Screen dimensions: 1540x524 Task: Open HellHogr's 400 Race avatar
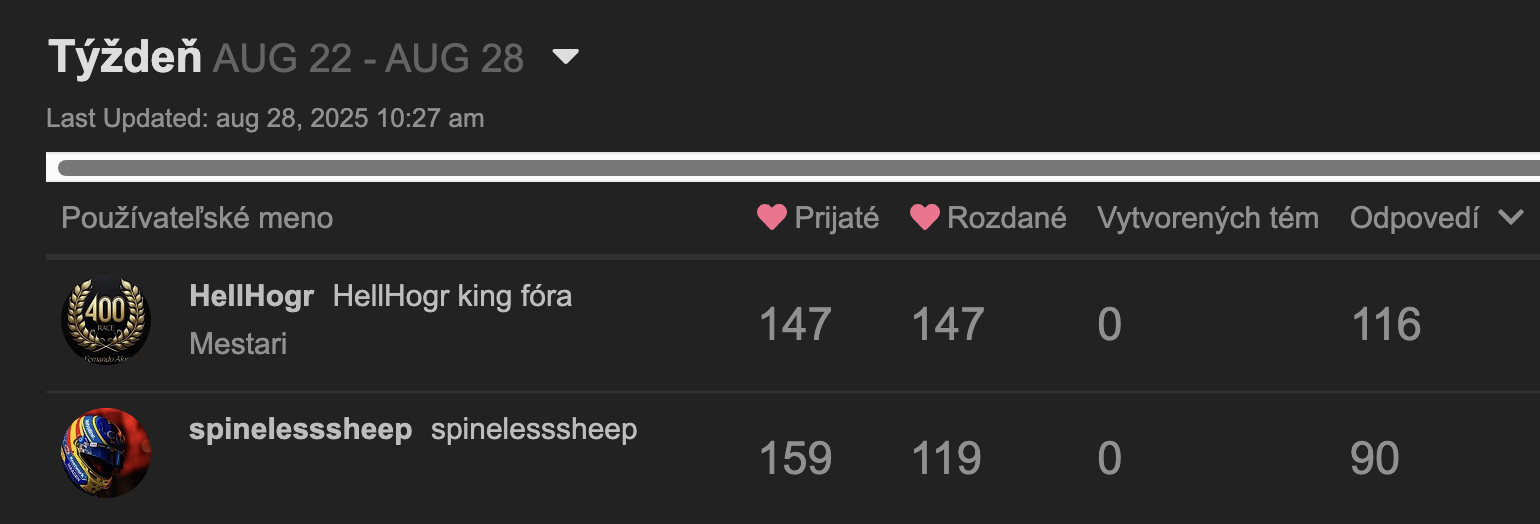pyautogui.click(x=106, y=320)
